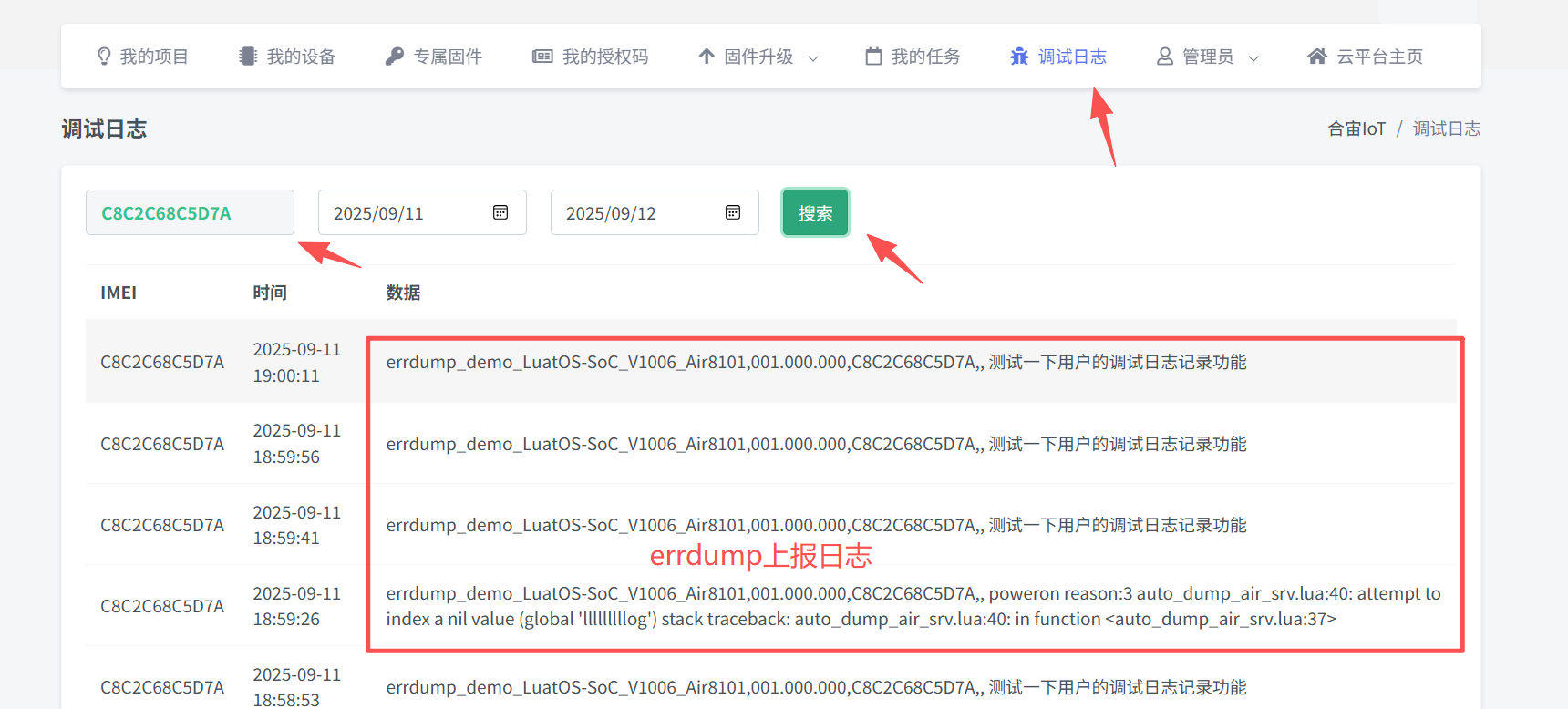Select the timestamp 2025-09-11 18:59:41

coord(297,525)
